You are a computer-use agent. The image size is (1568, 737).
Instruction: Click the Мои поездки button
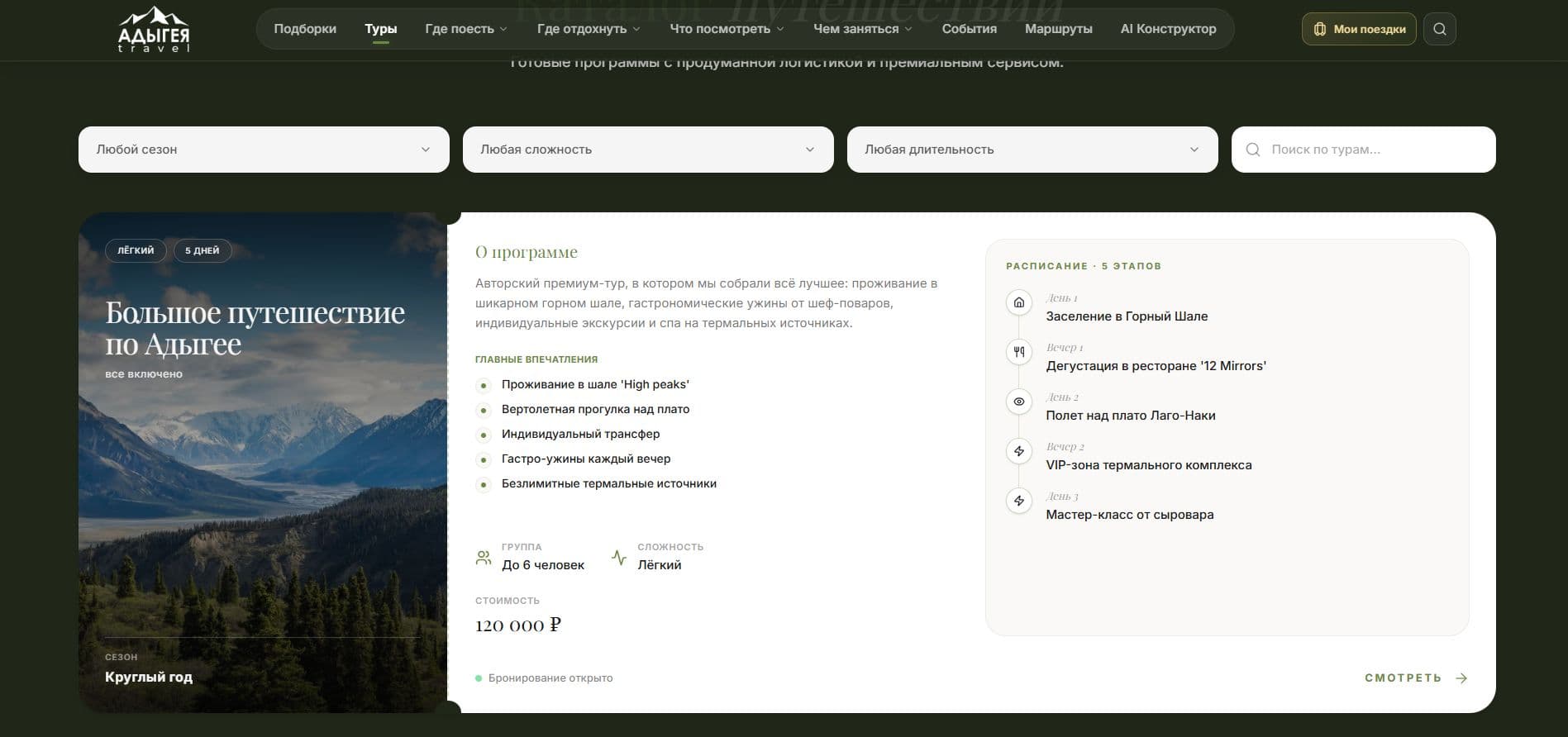1359,29
